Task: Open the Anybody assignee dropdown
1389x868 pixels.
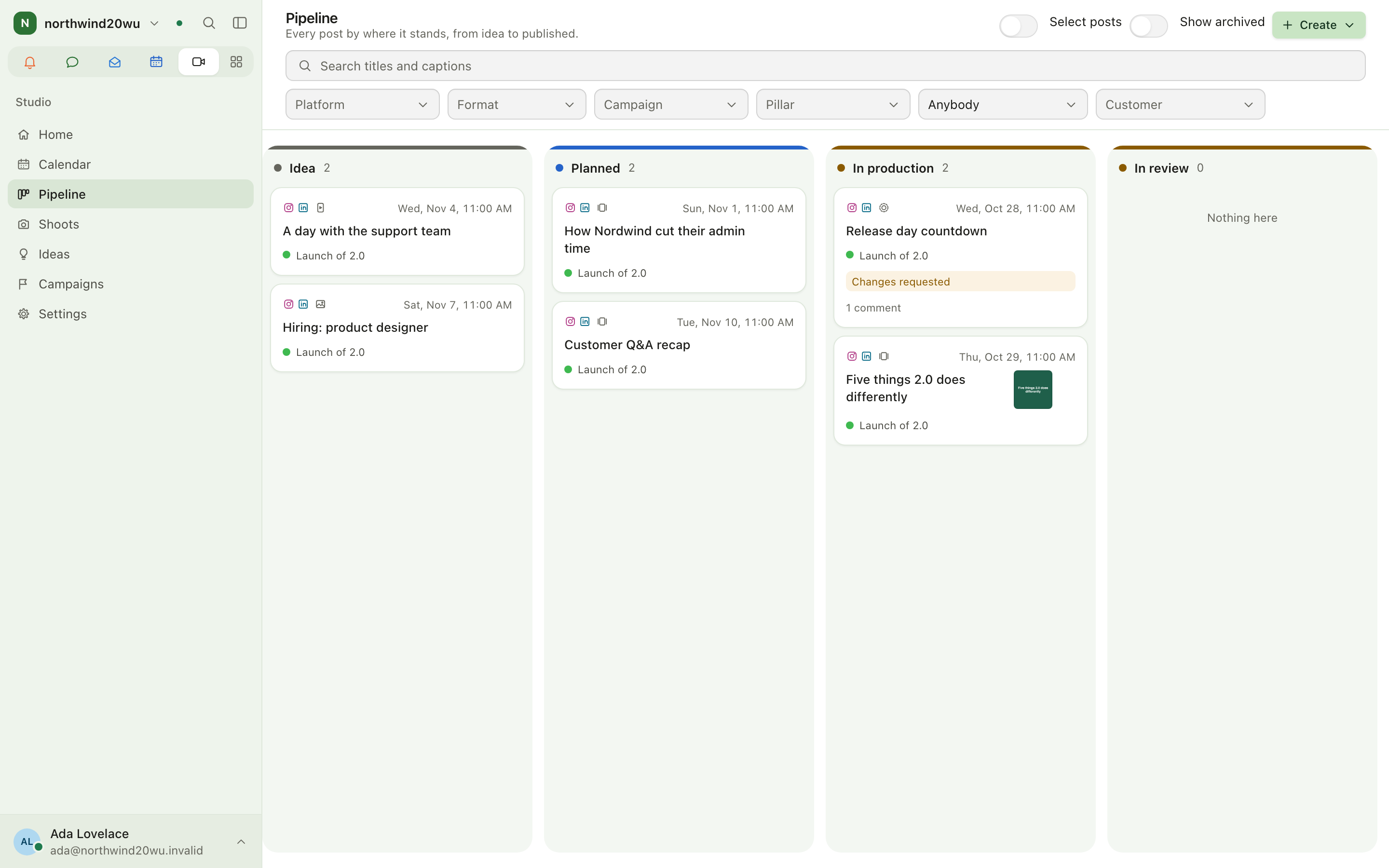Action: click(x=1003, y=105)
